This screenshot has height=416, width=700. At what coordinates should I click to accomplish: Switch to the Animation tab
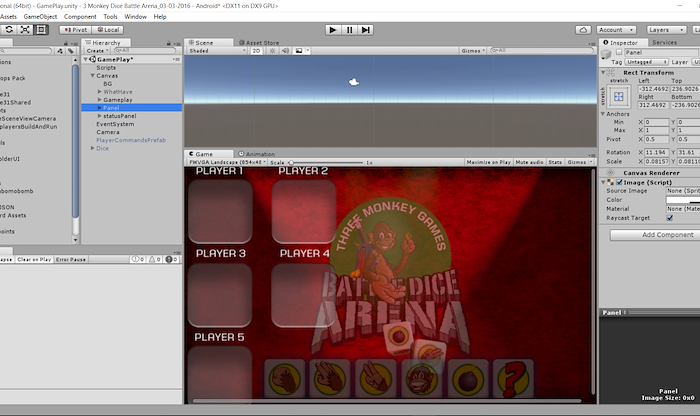point(256,154)
